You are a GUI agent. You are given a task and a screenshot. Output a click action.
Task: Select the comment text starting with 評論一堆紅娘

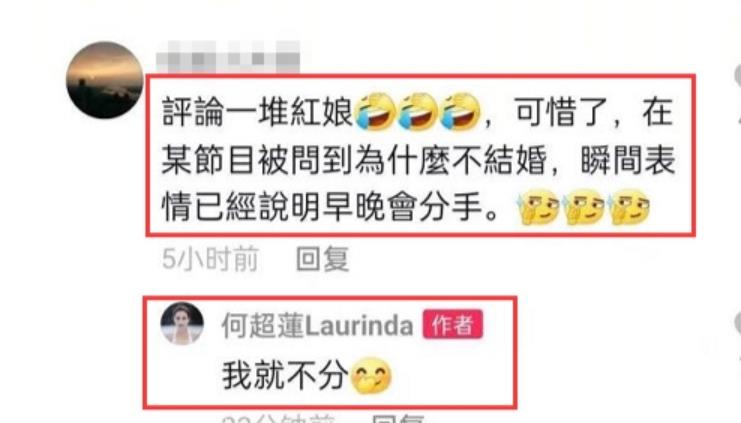pyautogui.click(x=419, y=159)
